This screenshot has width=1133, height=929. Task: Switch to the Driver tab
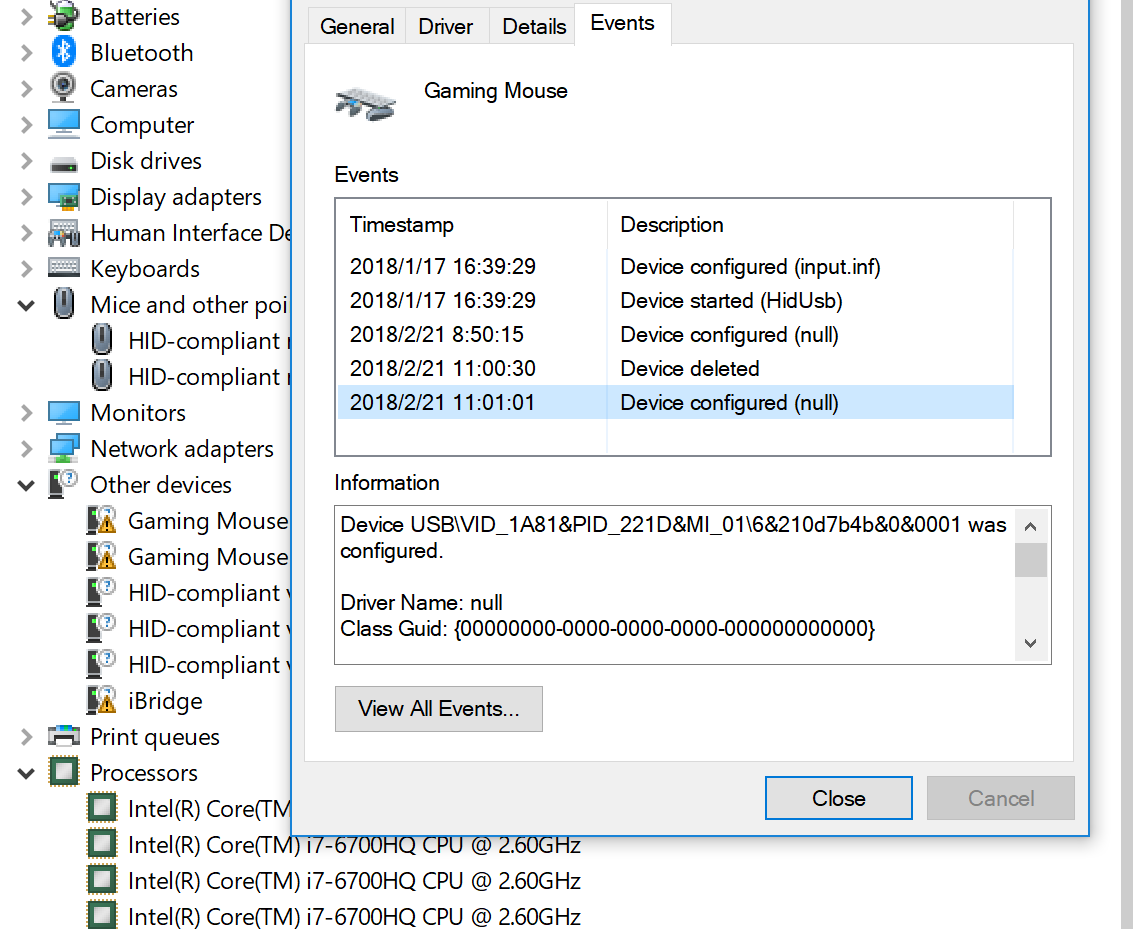pos(446,27)
